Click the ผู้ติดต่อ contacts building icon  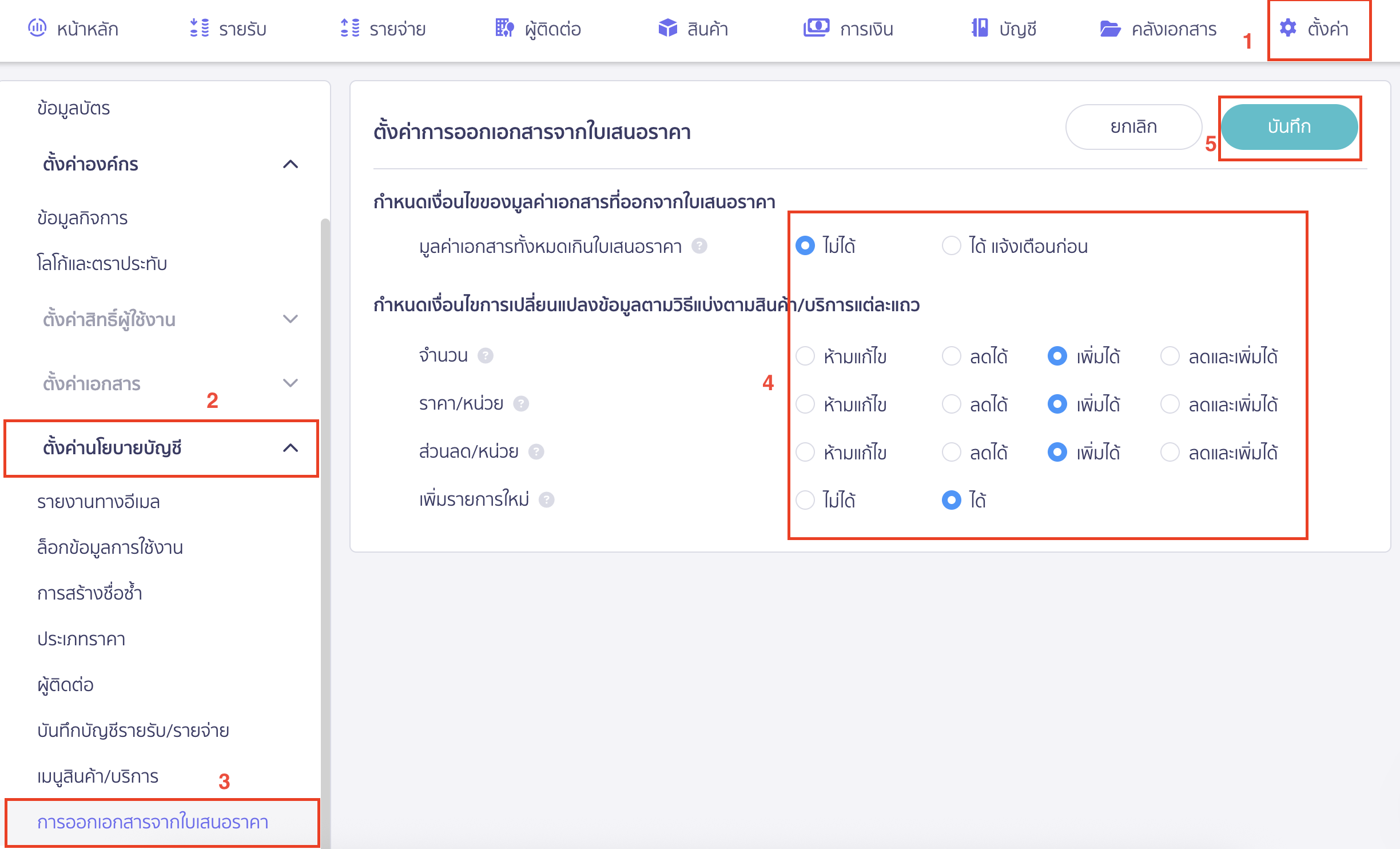click(504, 27)
